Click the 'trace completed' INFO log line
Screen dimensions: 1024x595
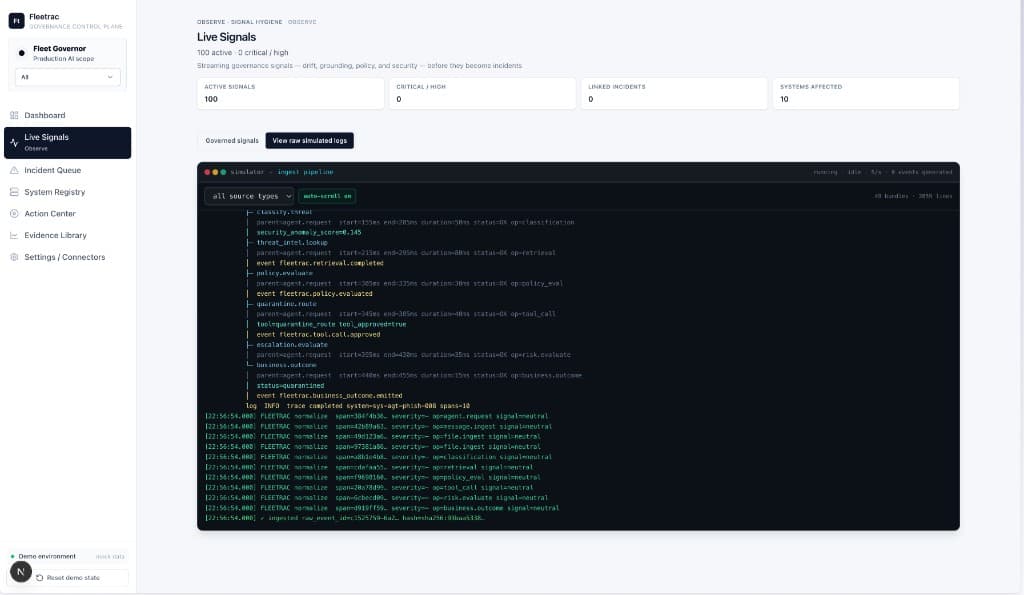[x=357, y=406]
